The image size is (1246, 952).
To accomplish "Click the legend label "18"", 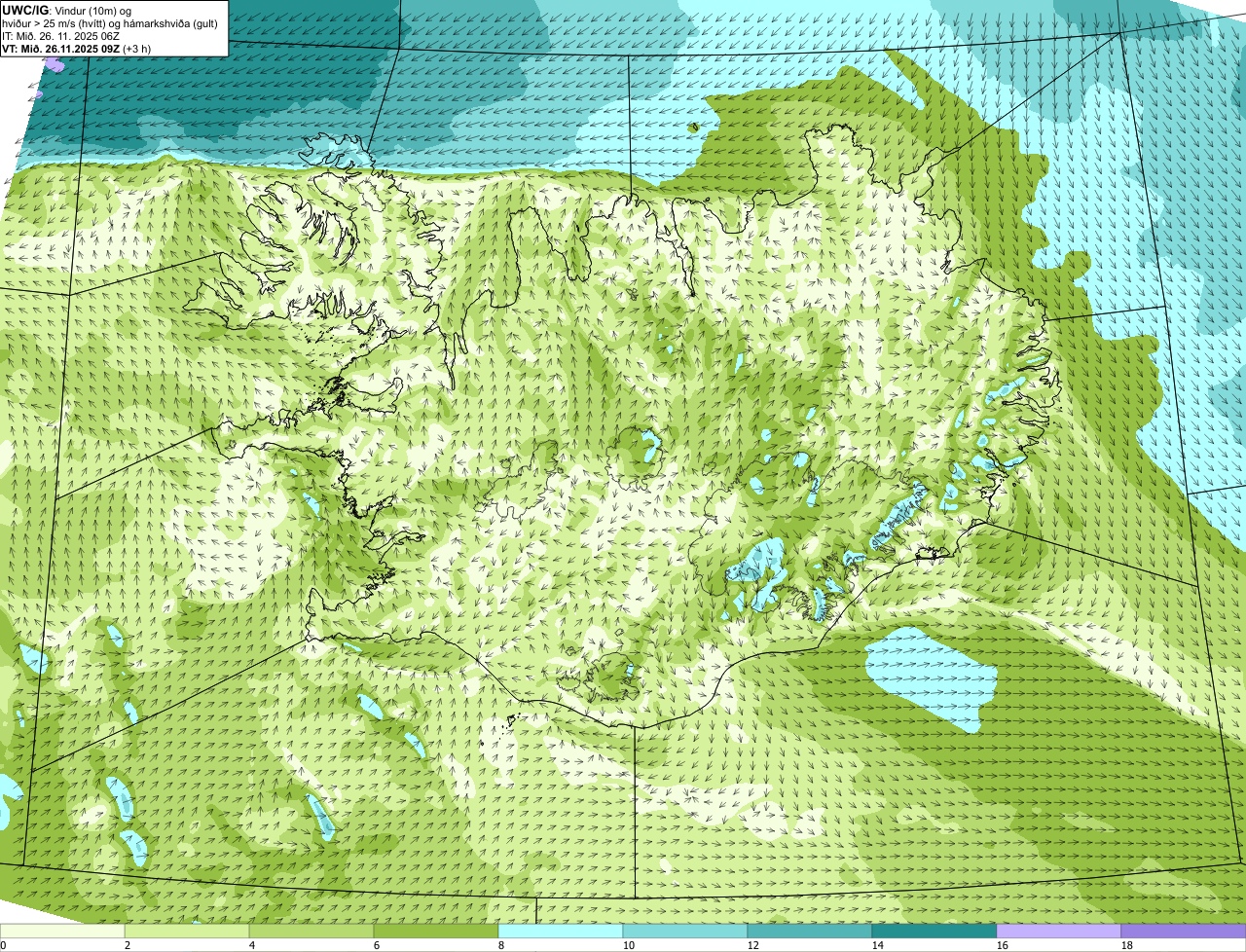I will [1127, 945].
